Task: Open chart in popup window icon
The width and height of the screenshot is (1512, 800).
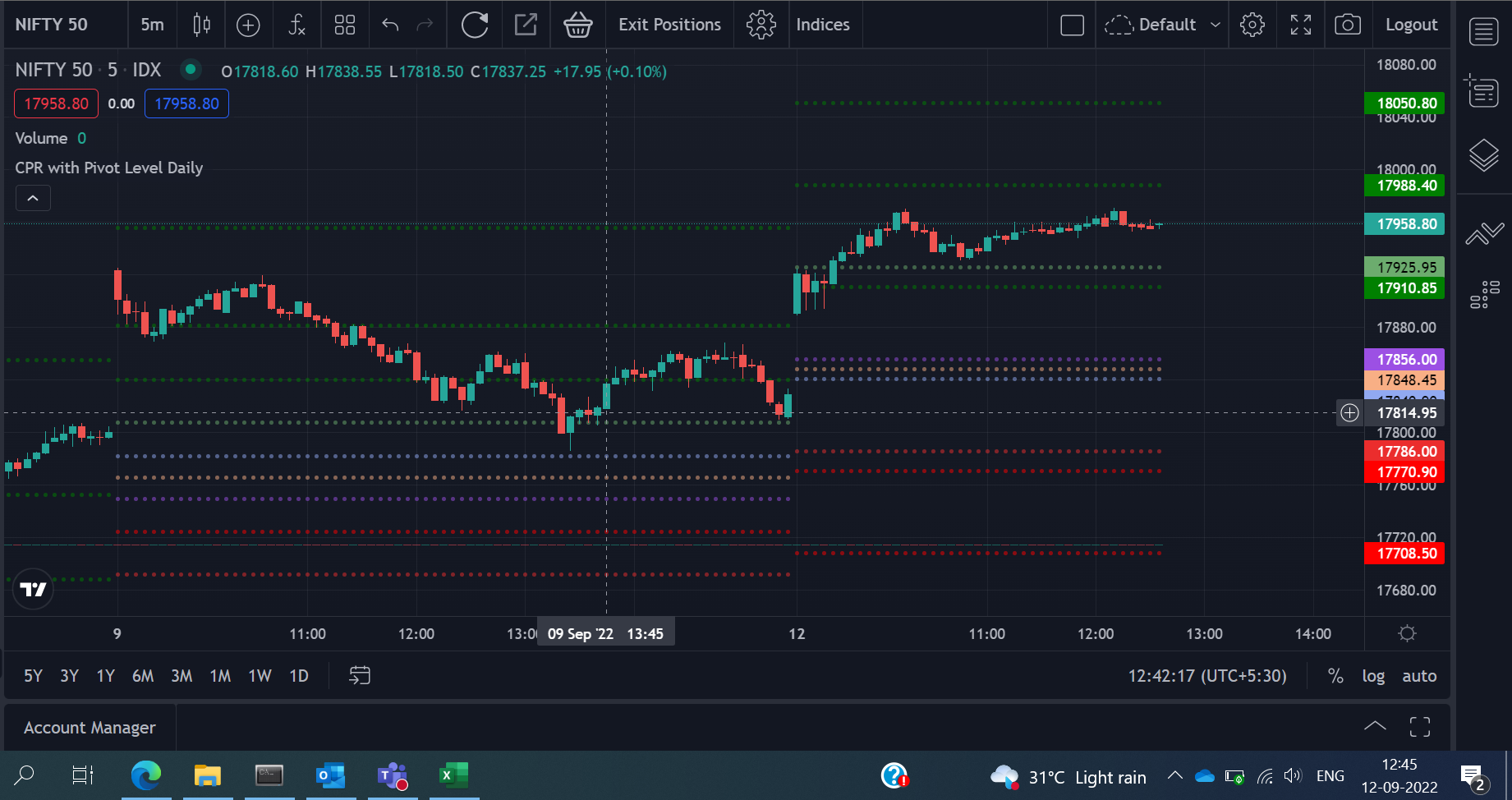Action: 526,25
